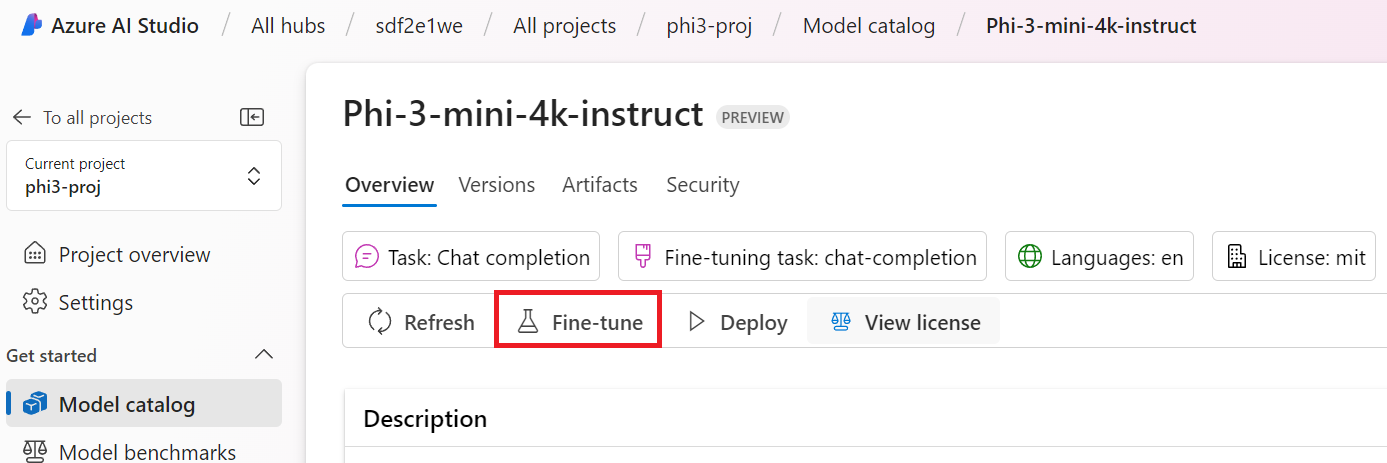Open the Security tab

pos(703,185)
